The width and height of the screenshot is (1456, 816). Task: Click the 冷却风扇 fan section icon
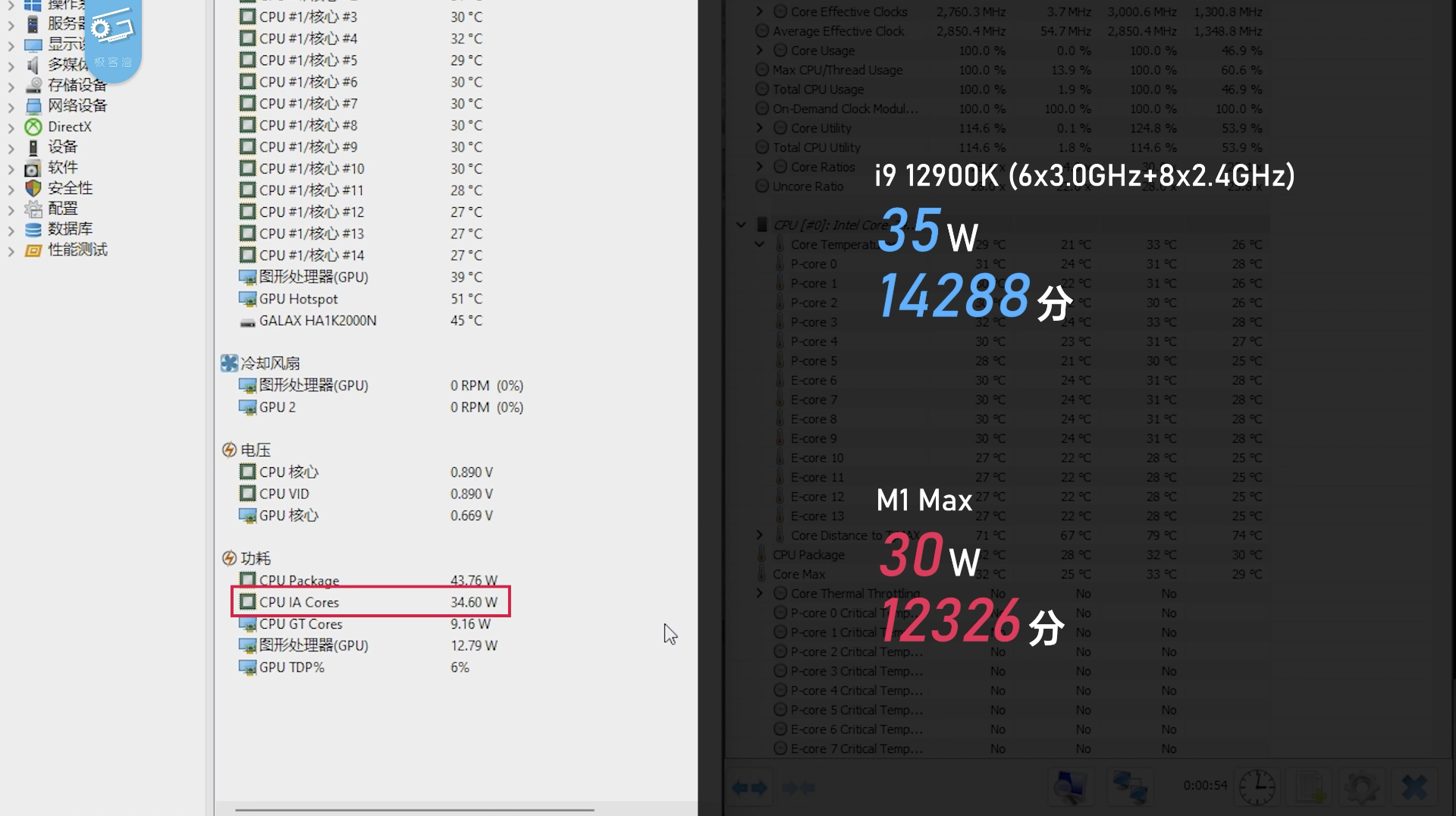(x=229, y=363)
